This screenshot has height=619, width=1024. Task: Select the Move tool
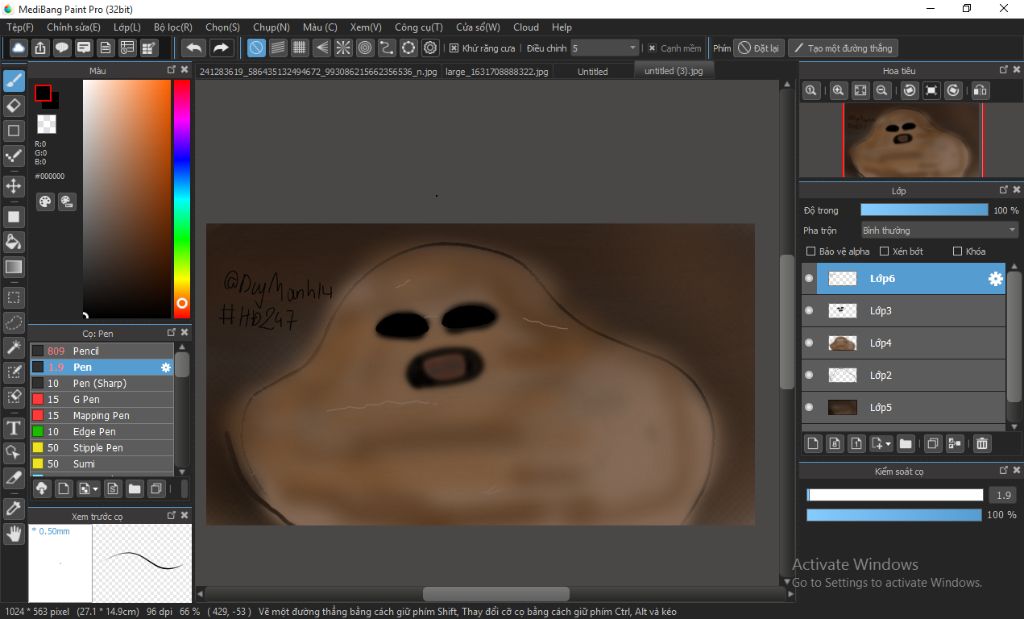tap(13, 186)
